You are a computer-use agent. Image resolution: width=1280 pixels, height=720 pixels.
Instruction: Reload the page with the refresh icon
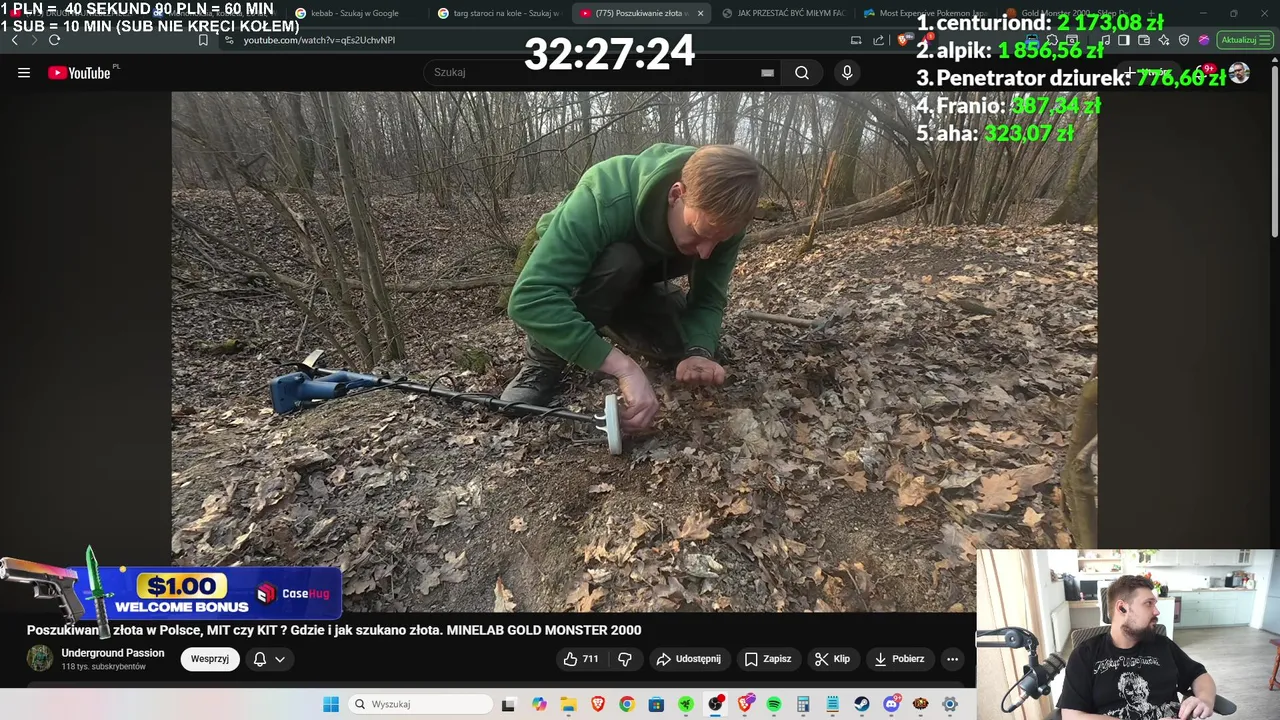pyautogui.click(x=54, y=40)
